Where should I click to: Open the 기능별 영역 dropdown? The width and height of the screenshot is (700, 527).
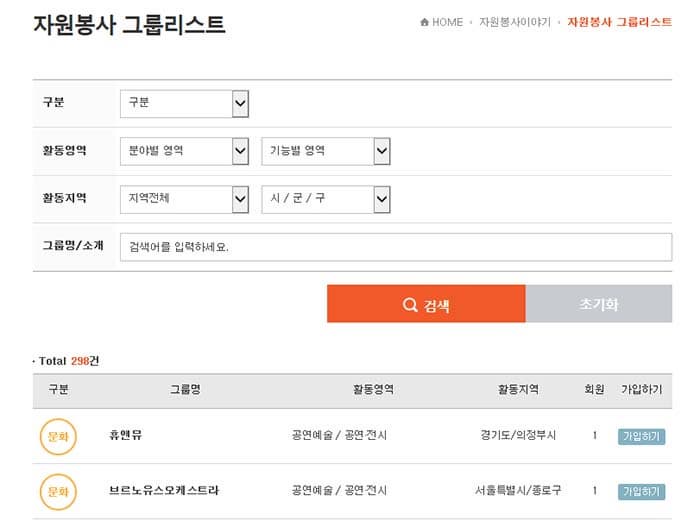326,151
